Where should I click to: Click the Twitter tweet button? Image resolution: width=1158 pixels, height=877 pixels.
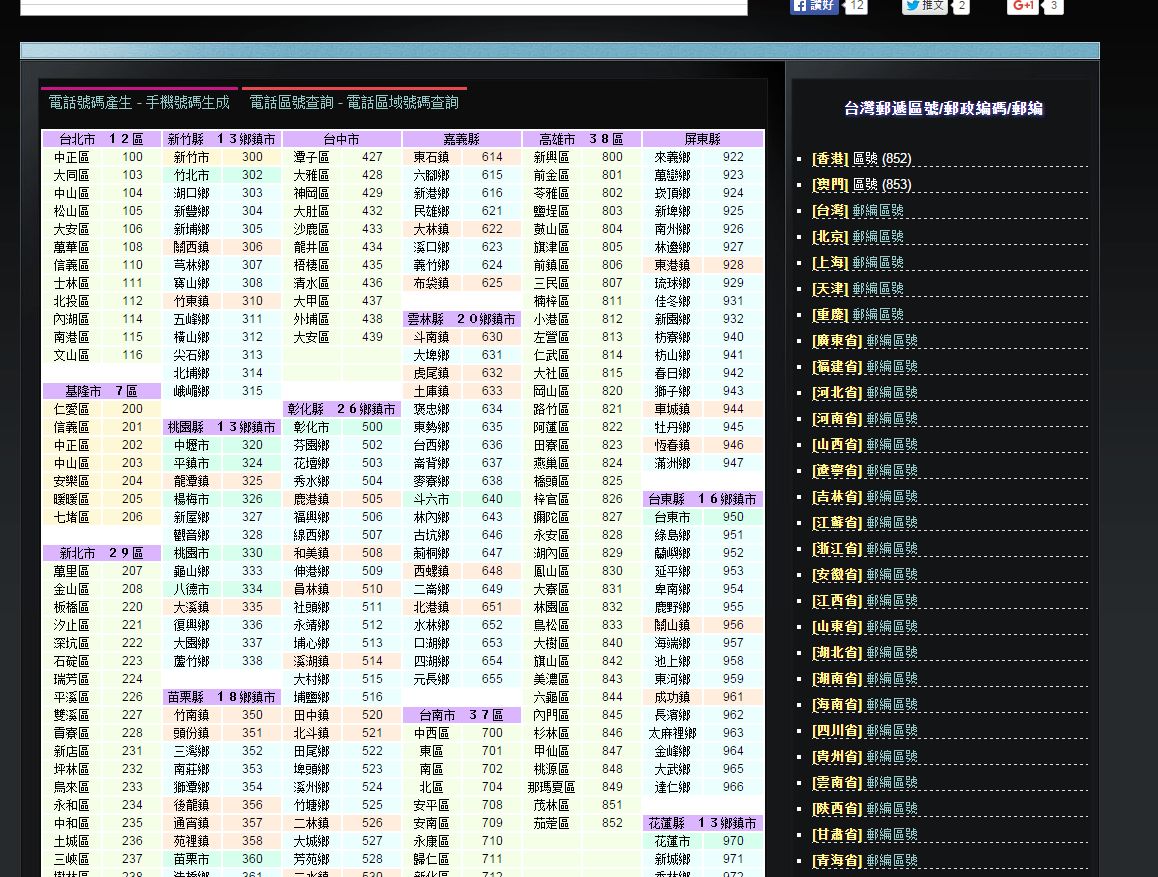tap(925, 6)
